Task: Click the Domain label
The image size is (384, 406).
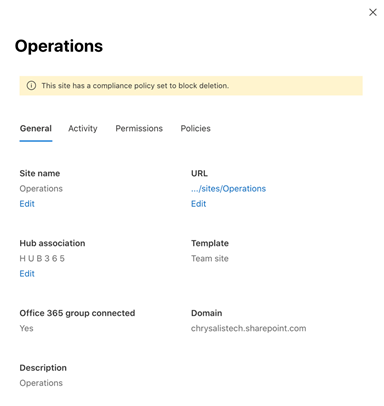Action: pos(206,313)
